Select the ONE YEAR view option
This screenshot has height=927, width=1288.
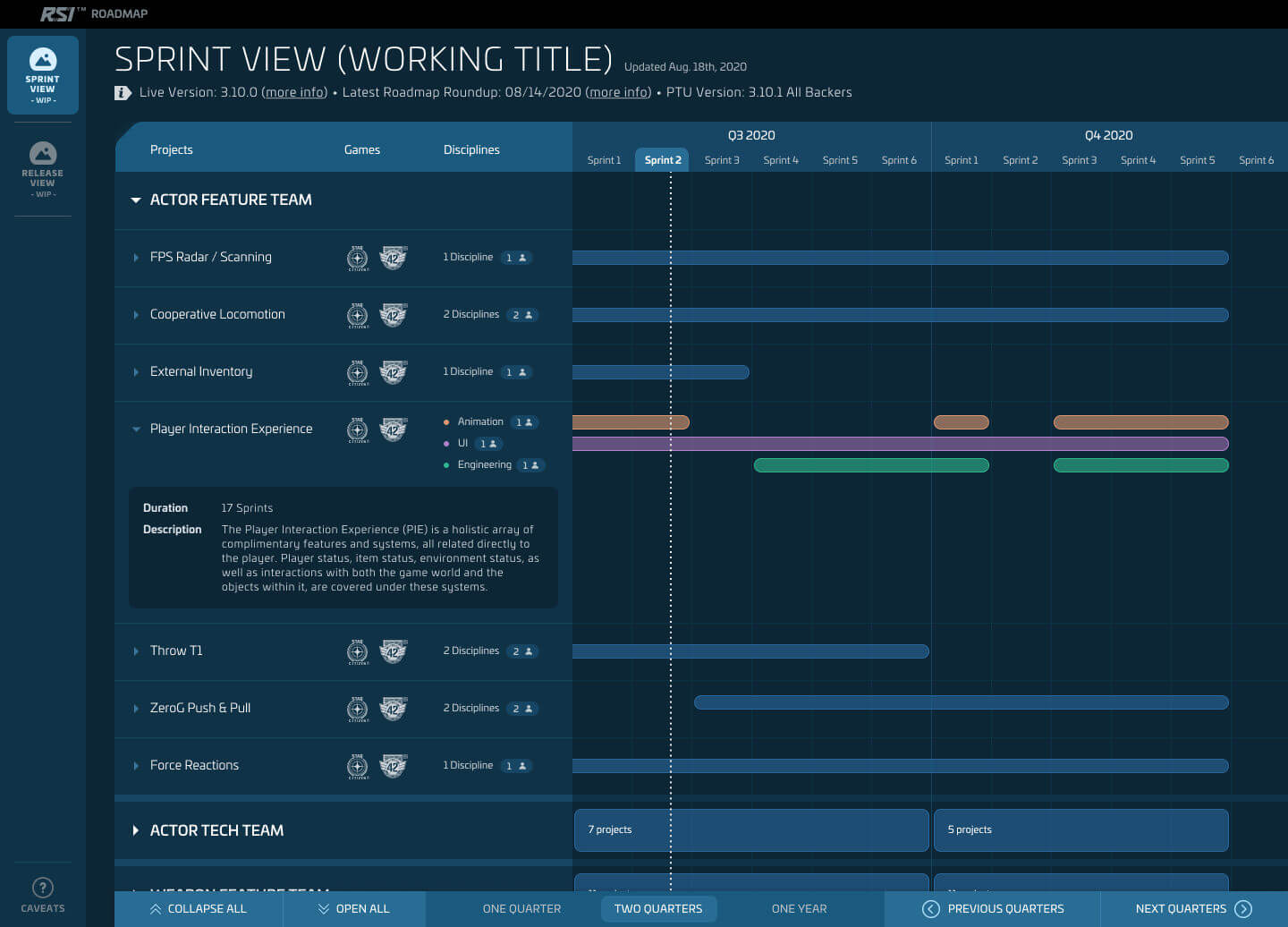tap(799, 908)
